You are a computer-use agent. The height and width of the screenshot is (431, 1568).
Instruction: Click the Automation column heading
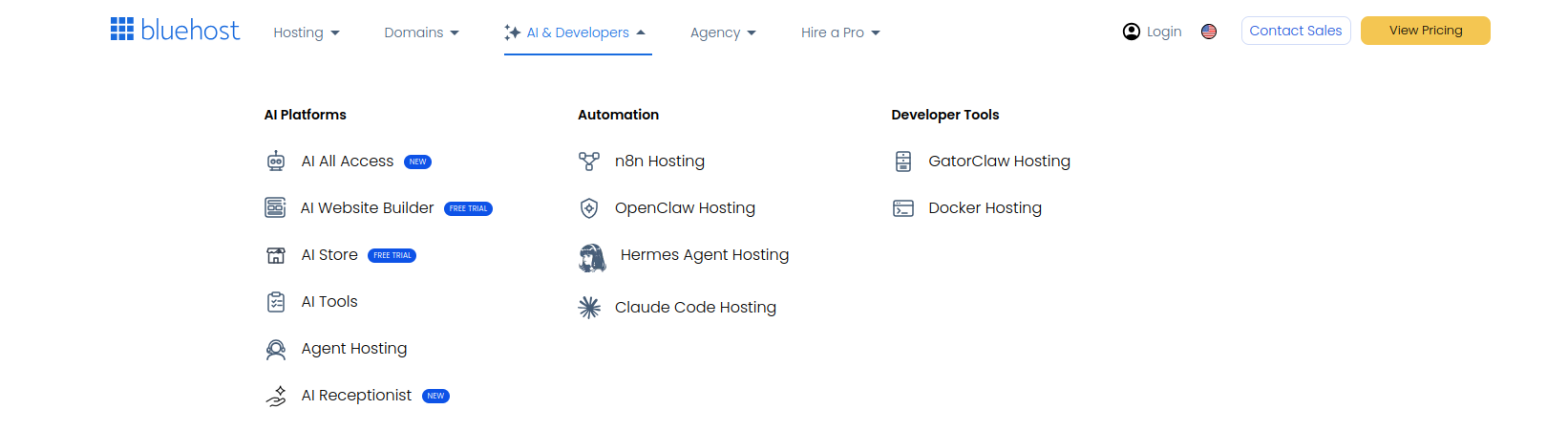pos(618,115)
